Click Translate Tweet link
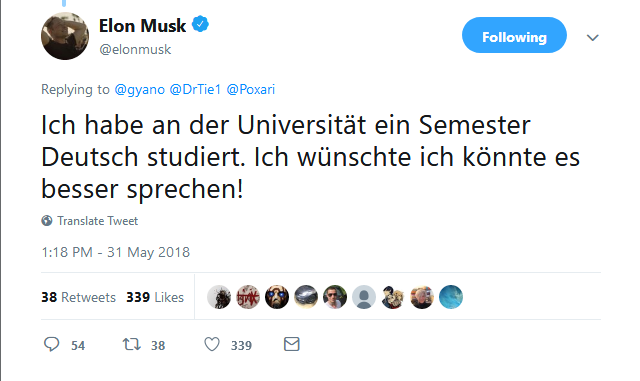 click(x=98, y=221)
